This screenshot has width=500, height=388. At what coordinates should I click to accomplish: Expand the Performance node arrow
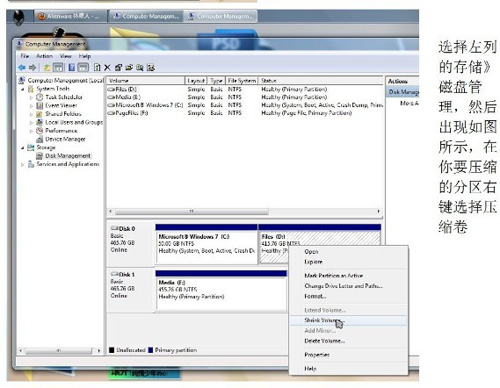tap(31, 131)
